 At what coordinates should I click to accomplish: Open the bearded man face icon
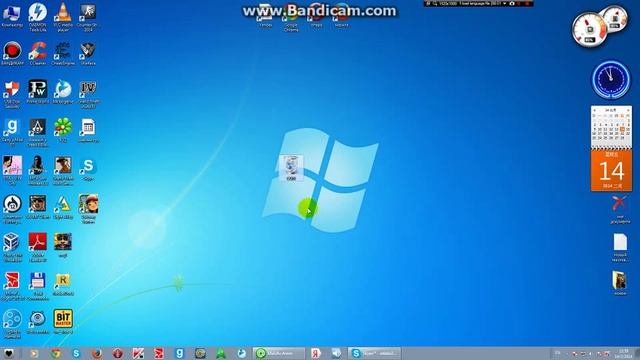(63, 244)
